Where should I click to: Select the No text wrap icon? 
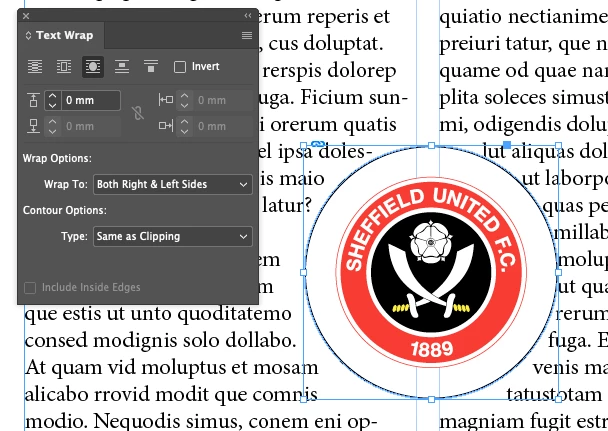(35, 67)
